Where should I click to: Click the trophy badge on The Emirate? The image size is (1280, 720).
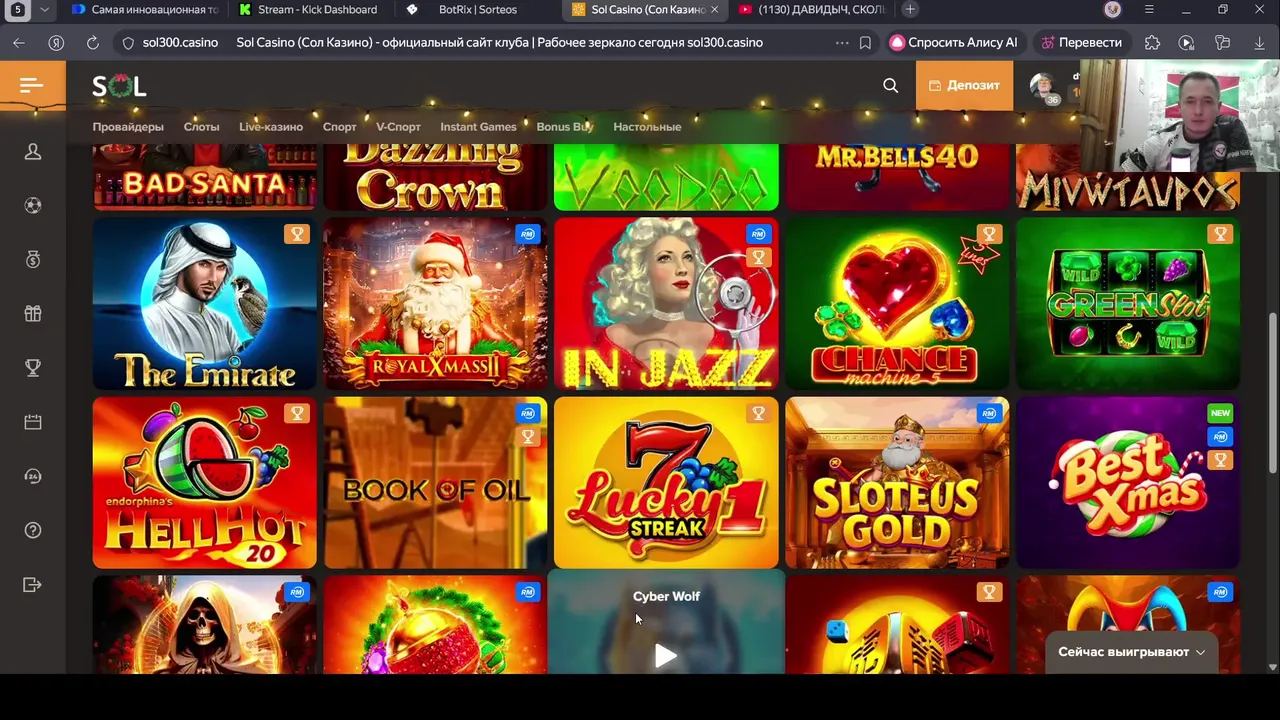pos(296,234)
